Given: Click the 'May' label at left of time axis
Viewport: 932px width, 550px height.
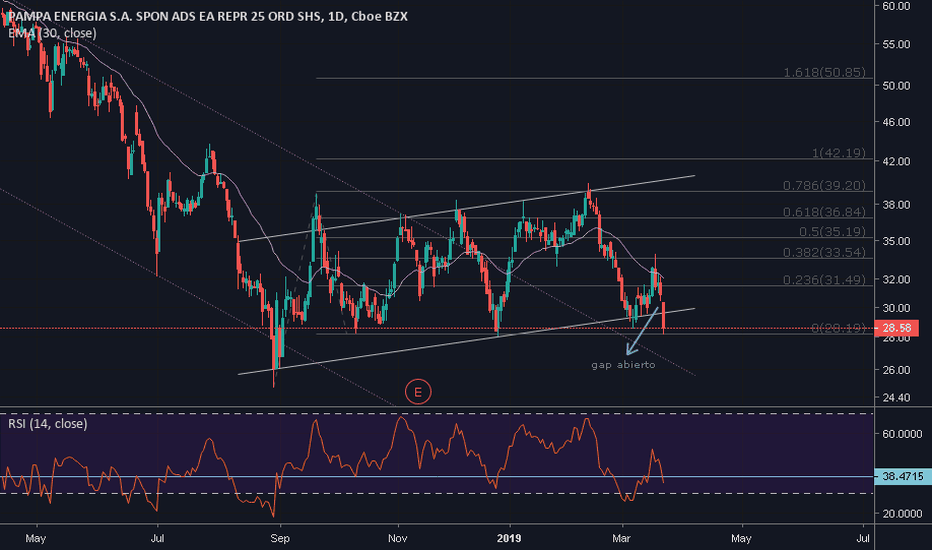Looking at the screenshot, I should tap(36, 538).
